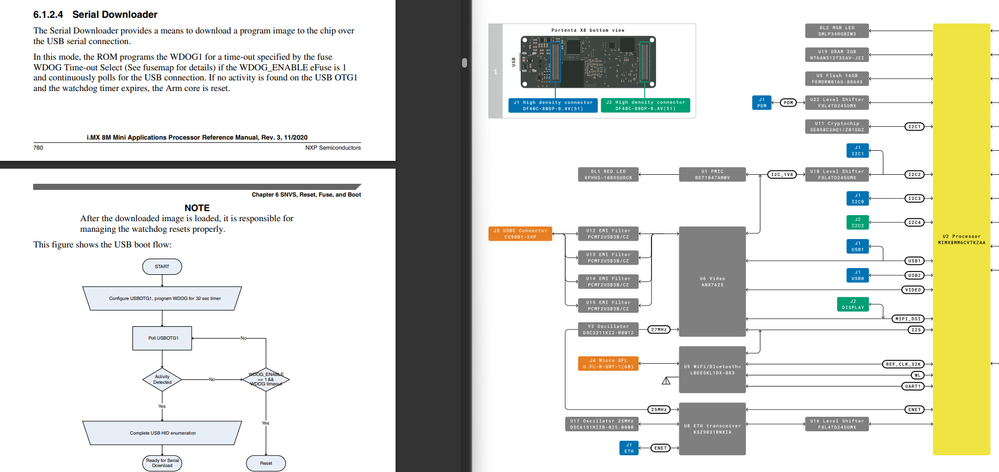Click the REF_CLK_32K signal pill
999x472 pixels.
coord(903,364)
